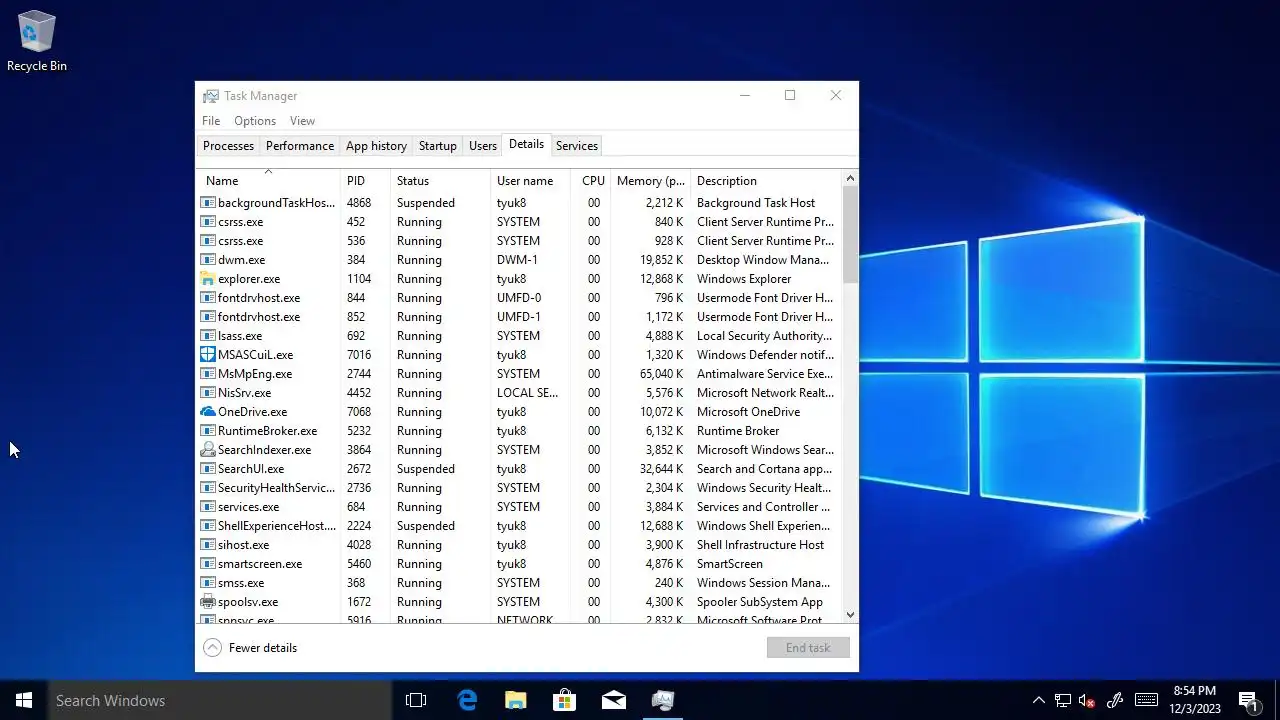Viewport: 1280px width, 720px height.
Task: Select the RuntimeBroker.exe process
Action: 519,431
